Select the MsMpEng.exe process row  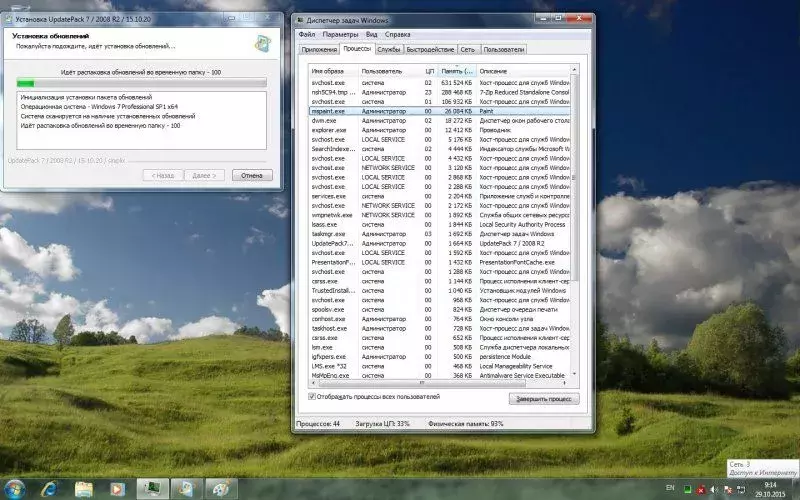click(440, 376)
